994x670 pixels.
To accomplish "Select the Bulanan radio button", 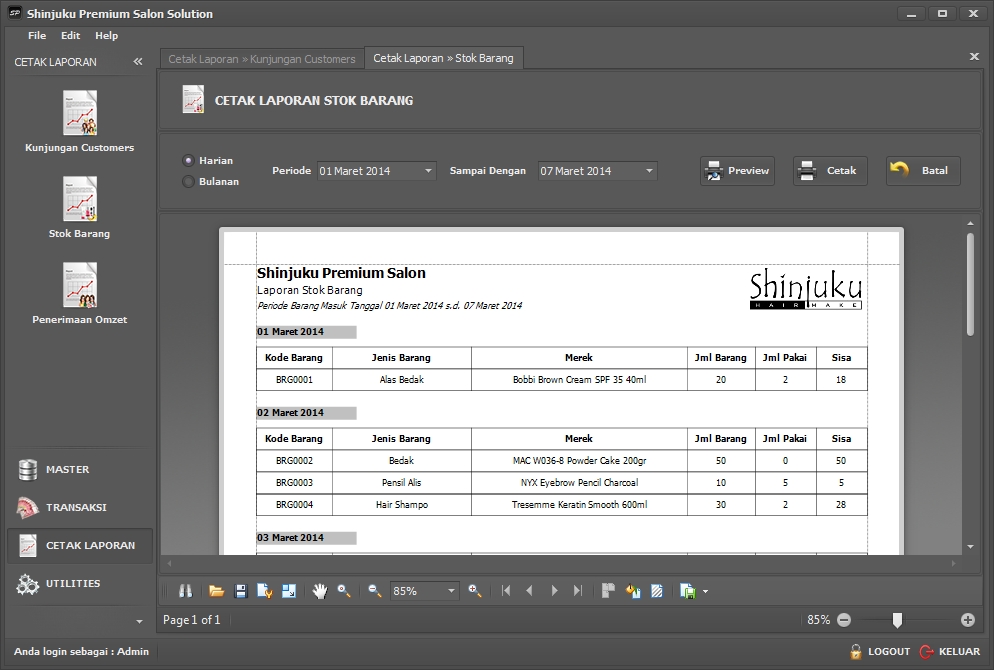I will (188, 182).
